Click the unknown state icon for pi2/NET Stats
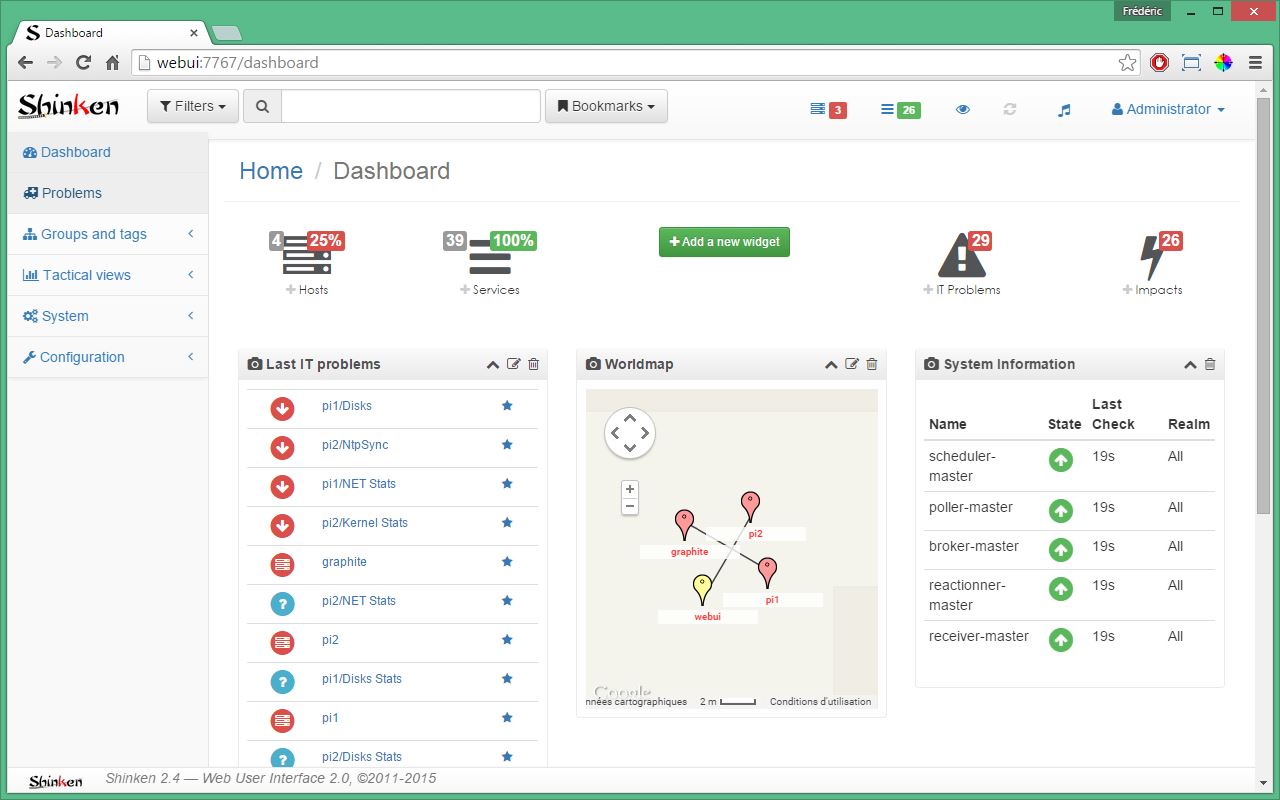Viewport: 1280px width, 800px height. coord(282,603)
